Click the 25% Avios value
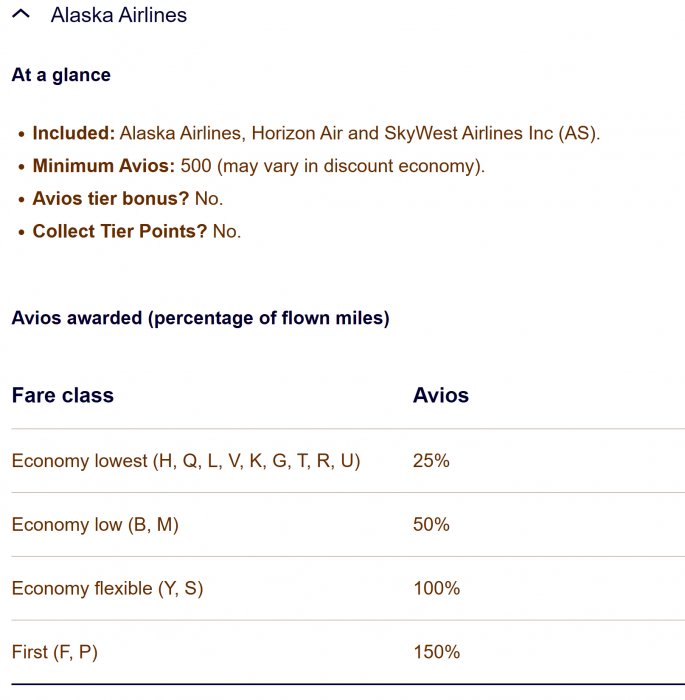Screen dimensions: 685x700 [x=431, y=461]
